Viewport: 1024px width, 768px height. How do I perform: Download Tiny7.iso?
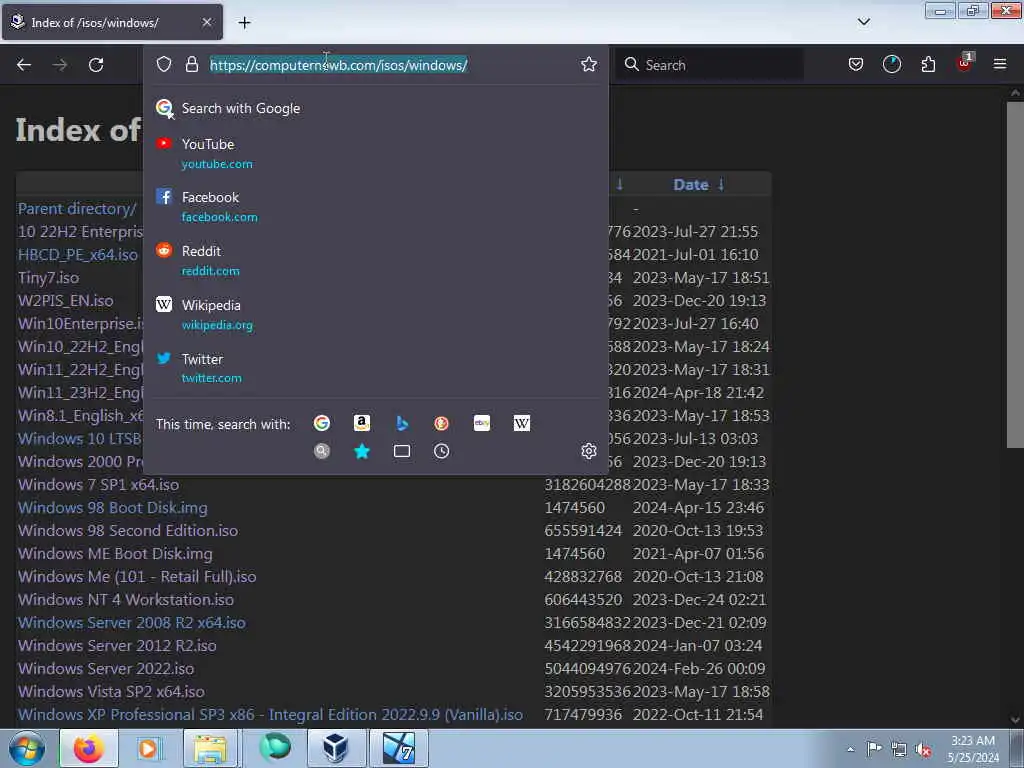pyautogui.click(x=48, y=278)
